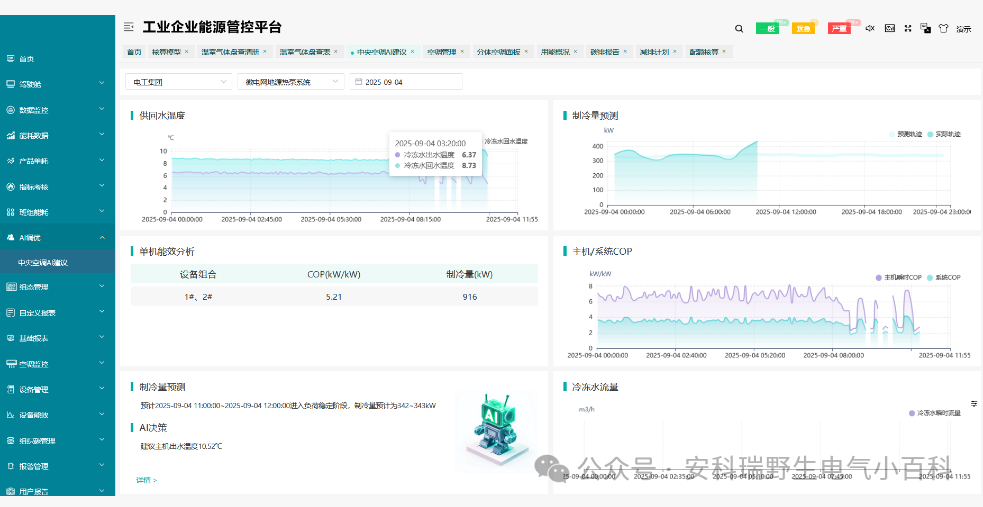The width and height of the screenshot is (983, 507).
Task: Toggle 冷冻水回水温度 legend series
Action: (x=506, y=142)
